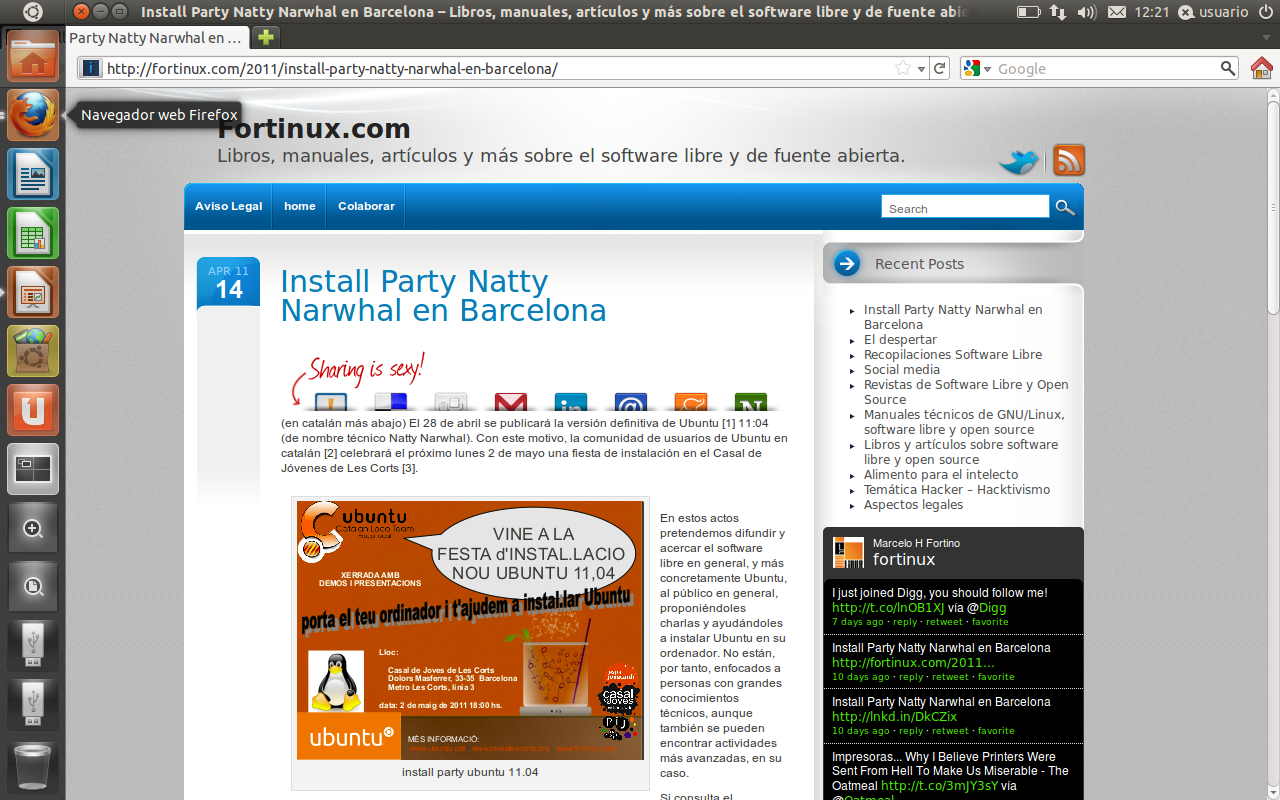This screenshot has height=800, width=1280.
Task: Click the site identity icon in URL bar
Action: pos(91,69)
